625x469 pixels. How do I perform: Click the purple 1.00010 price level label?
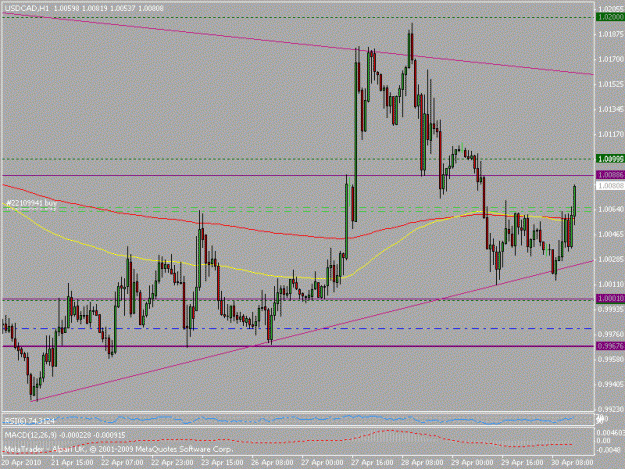click(x=610, y=298)
